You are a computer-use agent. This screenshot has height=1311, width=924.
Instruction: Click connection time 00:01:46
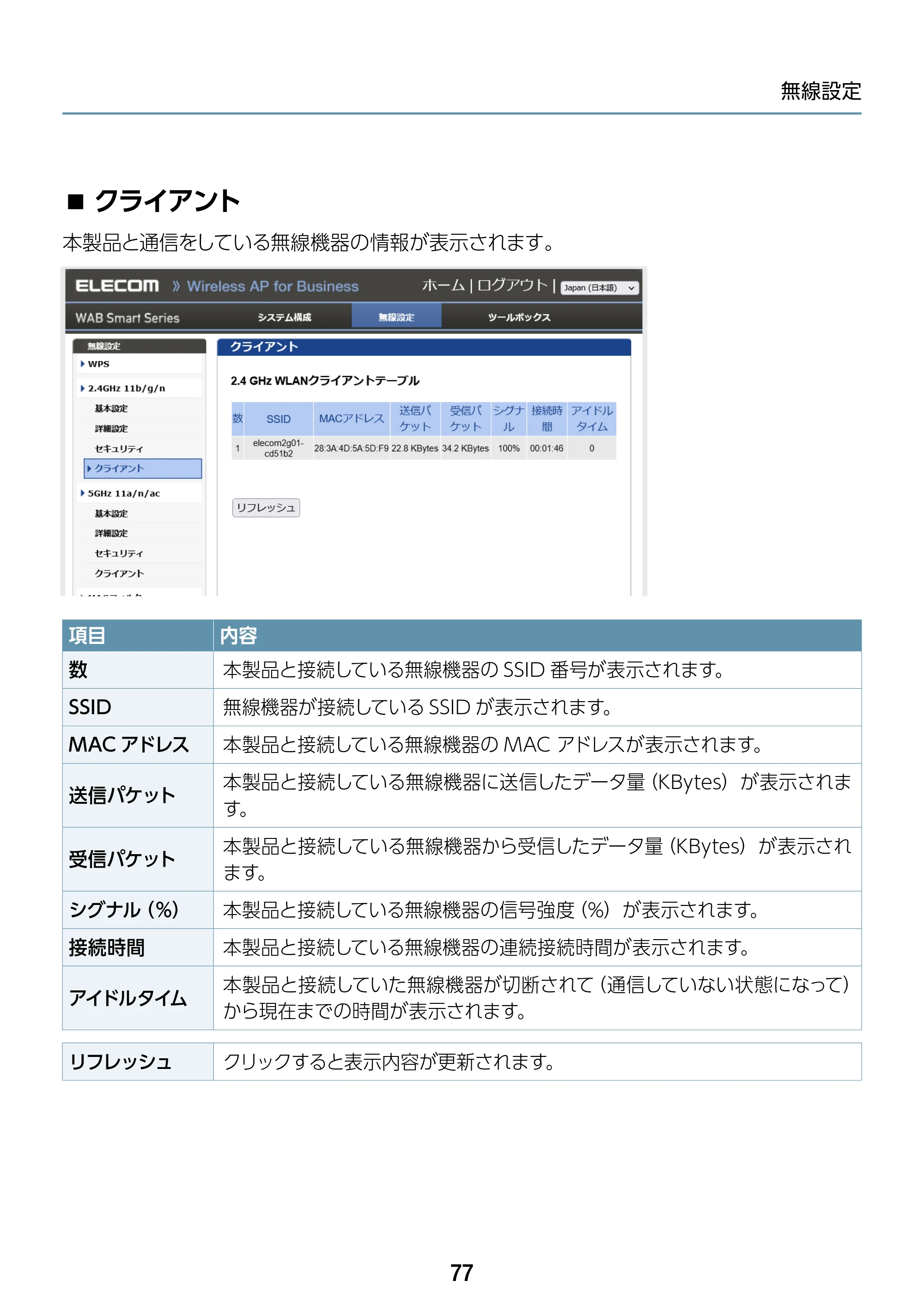[547, 448]
